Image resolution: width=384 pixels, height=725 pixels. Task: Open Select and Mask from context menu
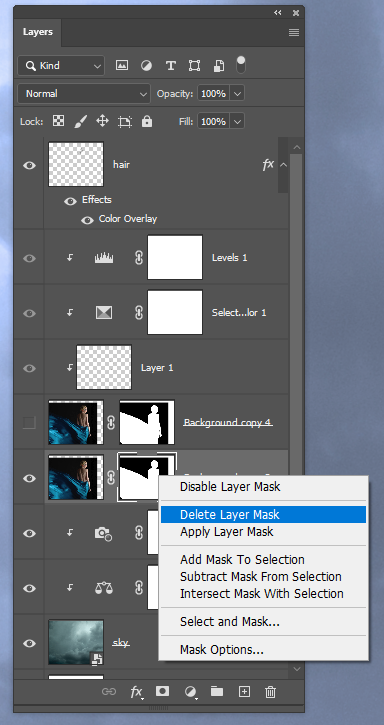click(x=263, y=622)
